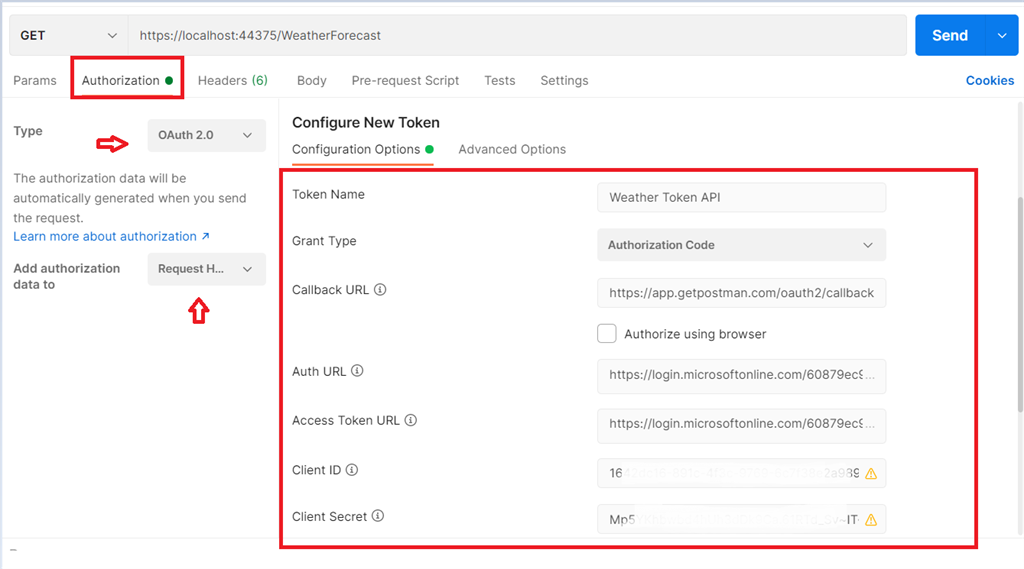
Task: Click the vertical scrollbar on the right
Action: [x=1019, y=300]
